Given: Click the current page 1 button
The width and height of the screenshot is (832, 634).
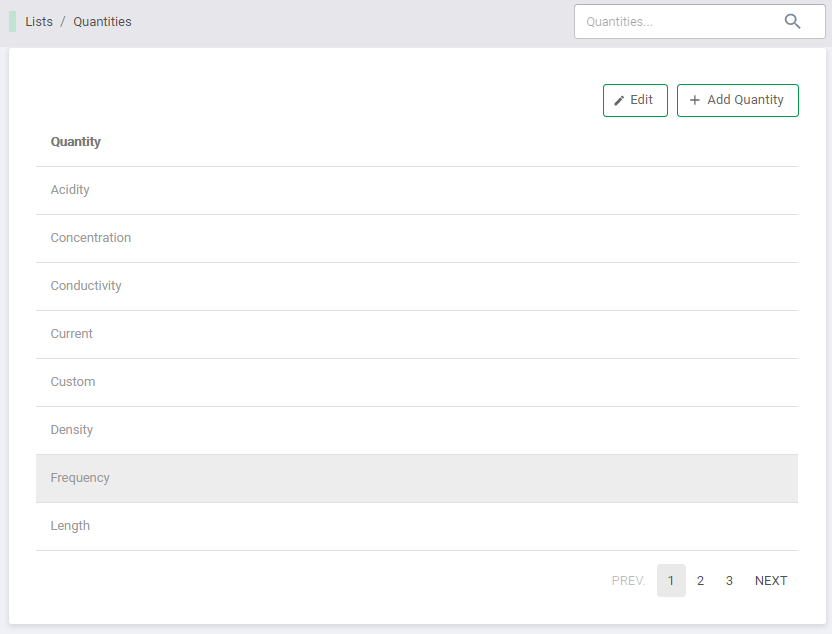Looking at the screenshot, I should [671, 581].
